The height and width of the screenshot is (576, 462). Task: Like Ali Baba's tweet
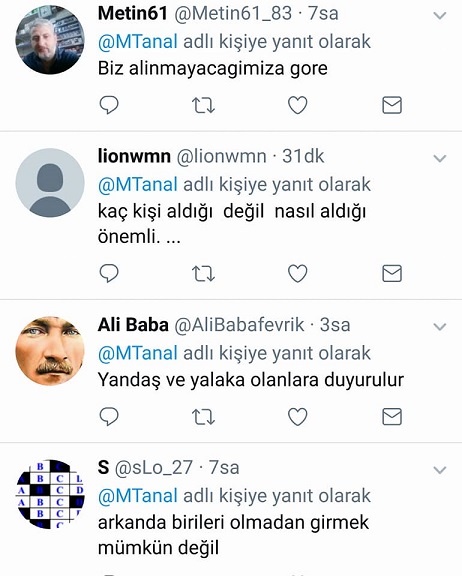pyautogui.click(x=297, y=417)
